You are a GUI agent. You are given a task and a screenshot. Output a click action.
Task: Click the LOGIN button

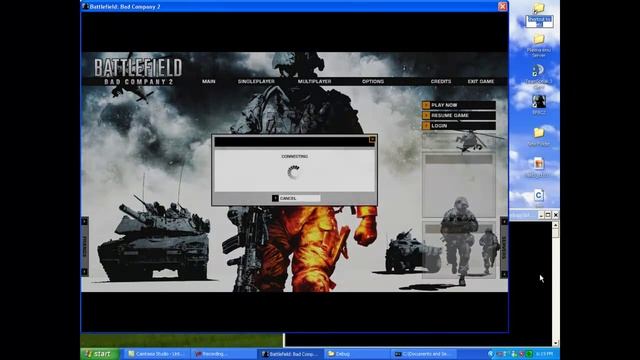coord(459,126)
